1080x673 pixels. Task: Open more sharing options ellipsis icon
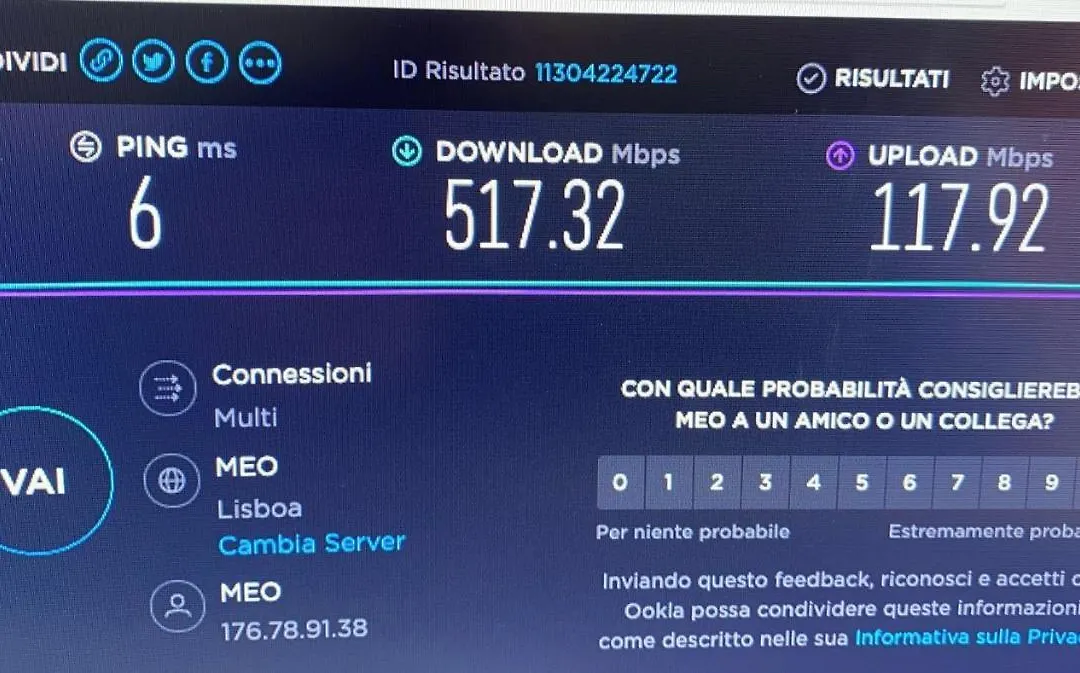[260, 63]
